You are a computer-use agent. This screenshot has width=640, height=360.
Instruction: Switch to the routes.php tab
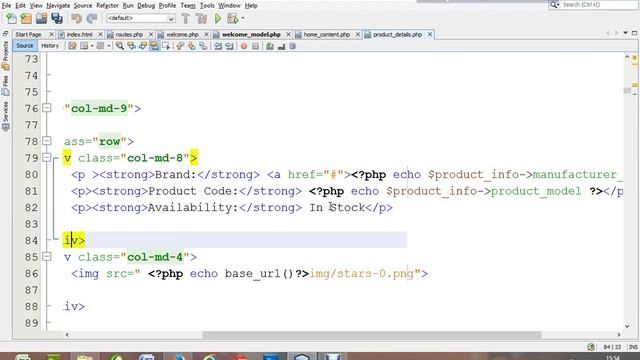pyautogui.click(x=129, y=35)
